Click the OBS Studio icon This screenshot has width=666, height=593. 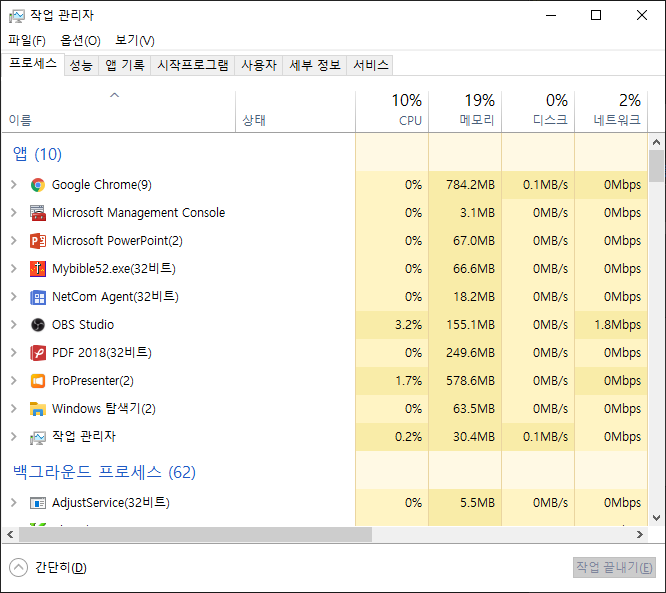(x=38, y=325)
